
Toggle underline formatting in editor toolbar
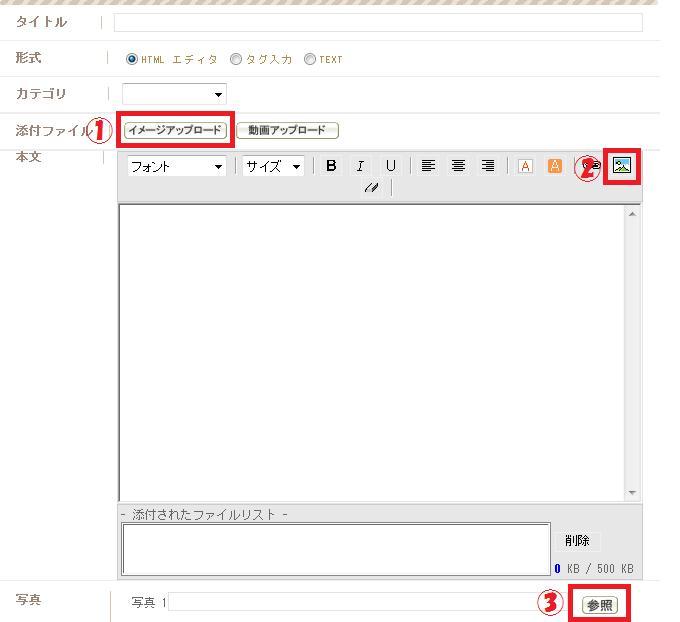click(390, 166)
